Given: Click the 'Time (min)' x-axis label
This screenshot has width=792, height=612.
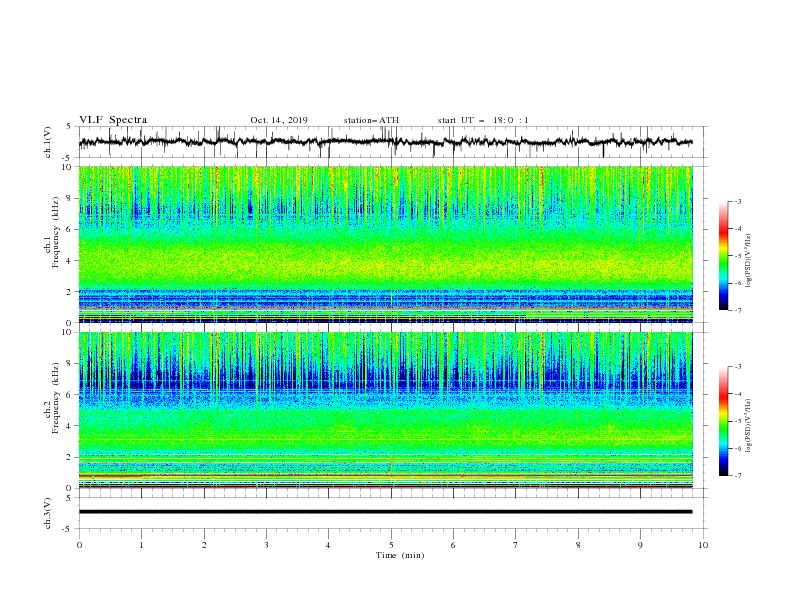Looking at the screenshot, I should [400, 555].
